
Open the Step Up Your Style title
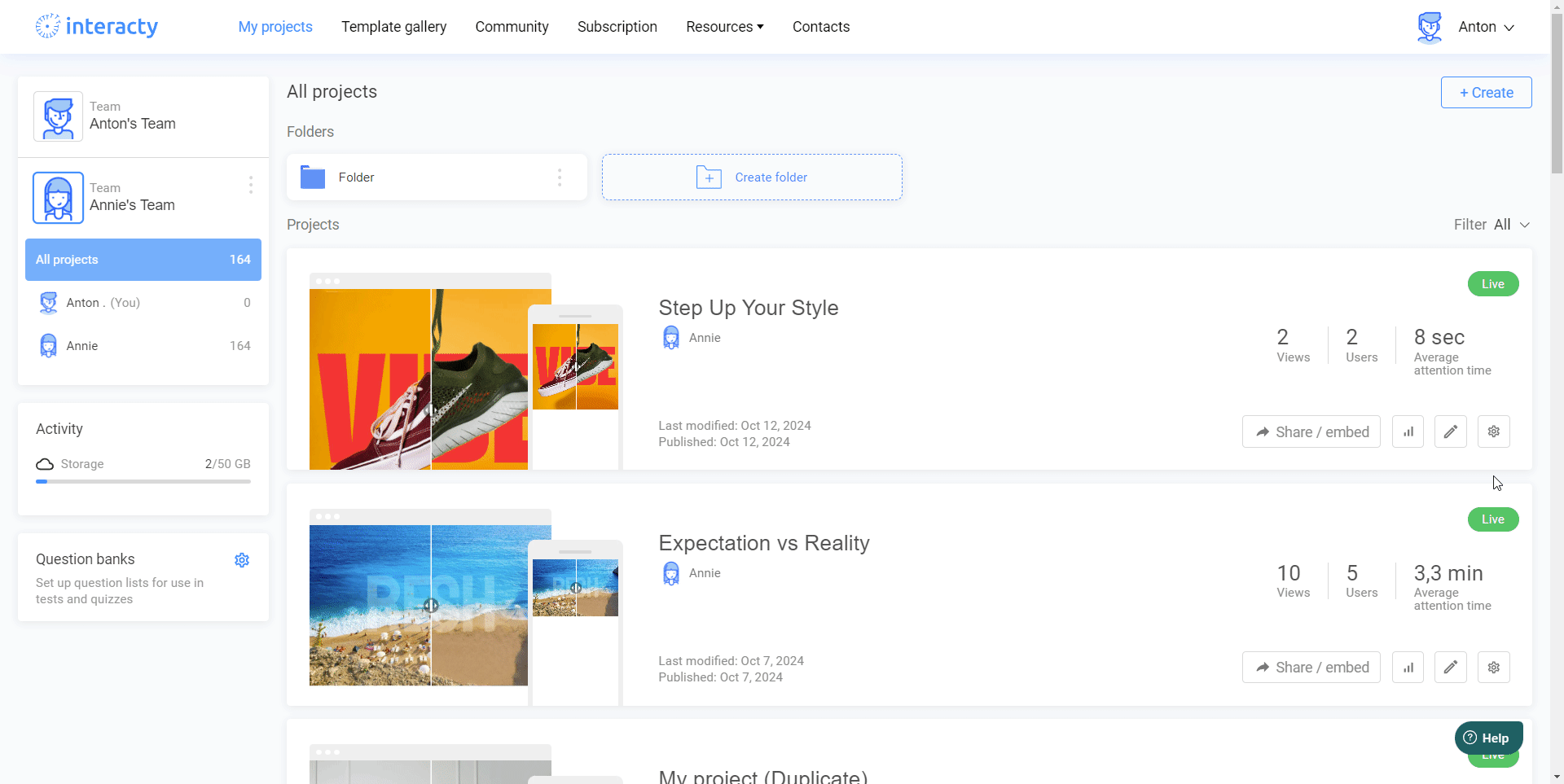coord(749,308)
